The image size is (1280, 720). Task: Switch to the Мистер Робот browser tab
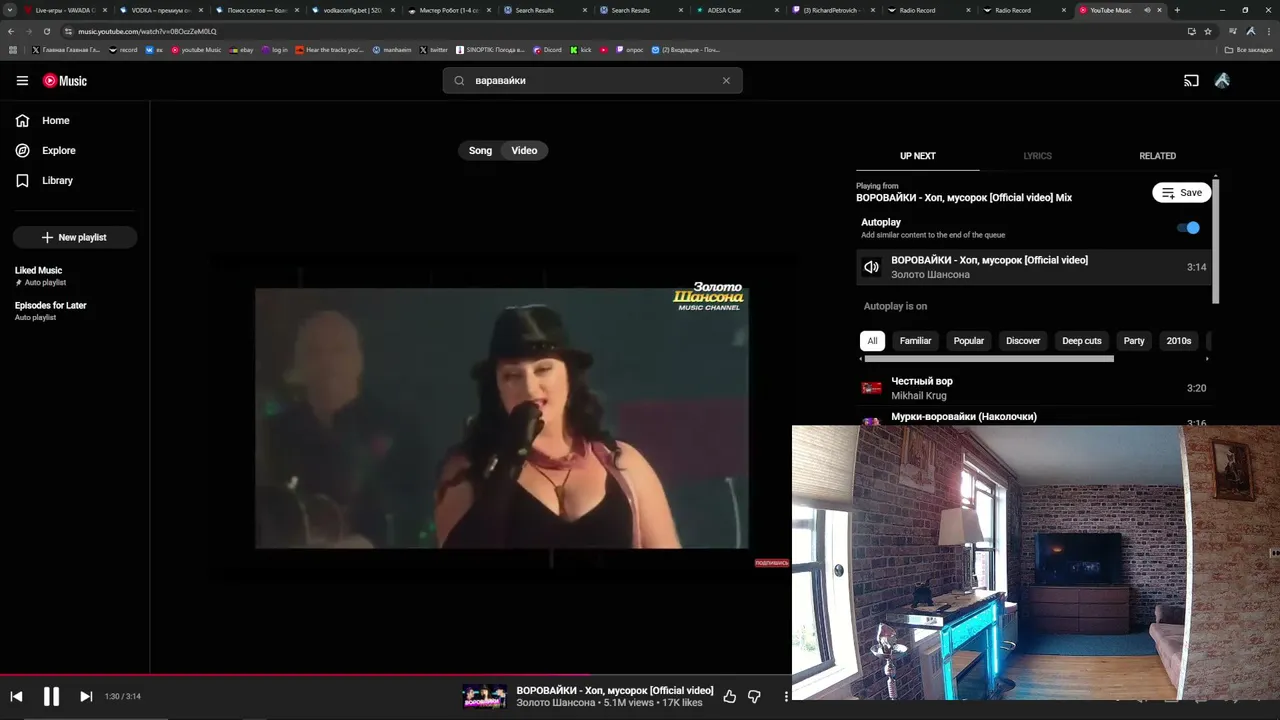(x=449, y=10)
